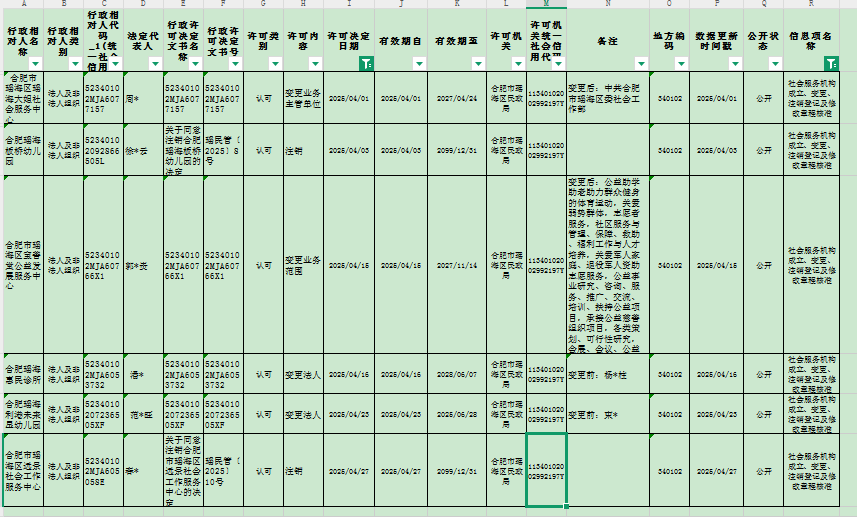This screenshot has height=517, width=857.
Task: Expand the 地方编码 filter arrow
Action: click(683, 63)
